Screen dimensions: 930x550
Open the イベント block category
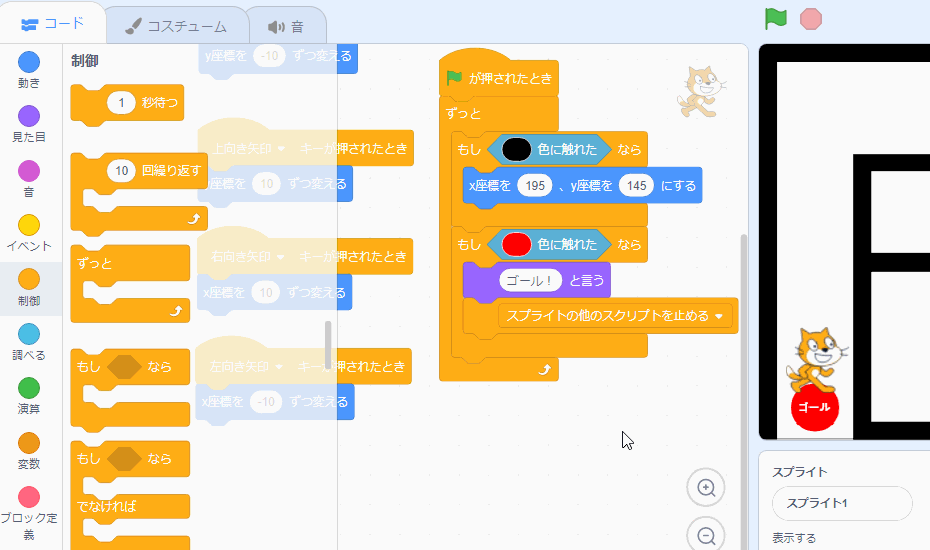(x=29, y=233)
